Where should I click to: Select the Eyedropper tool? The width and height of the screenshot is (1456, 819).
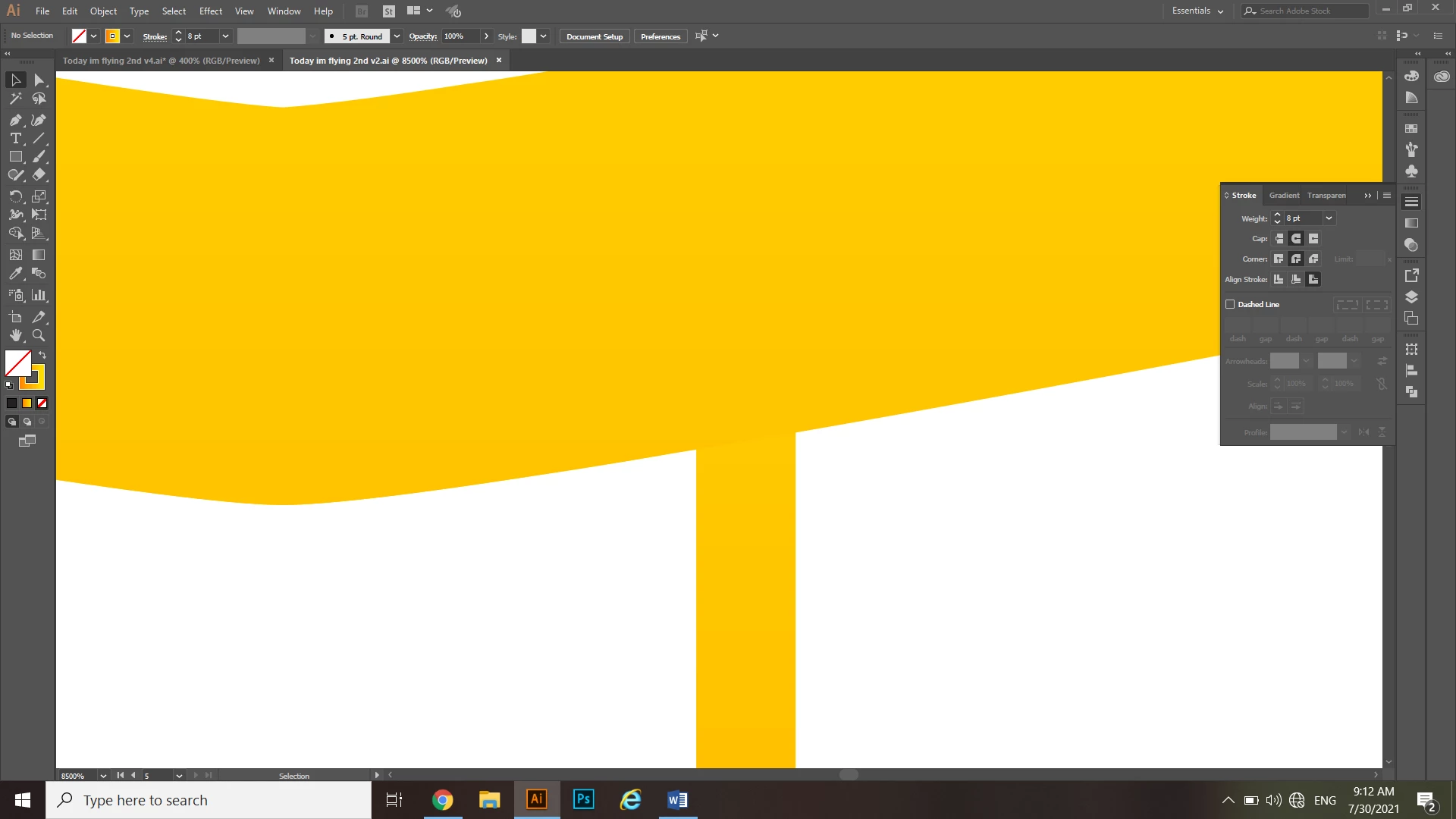point(15,274)
